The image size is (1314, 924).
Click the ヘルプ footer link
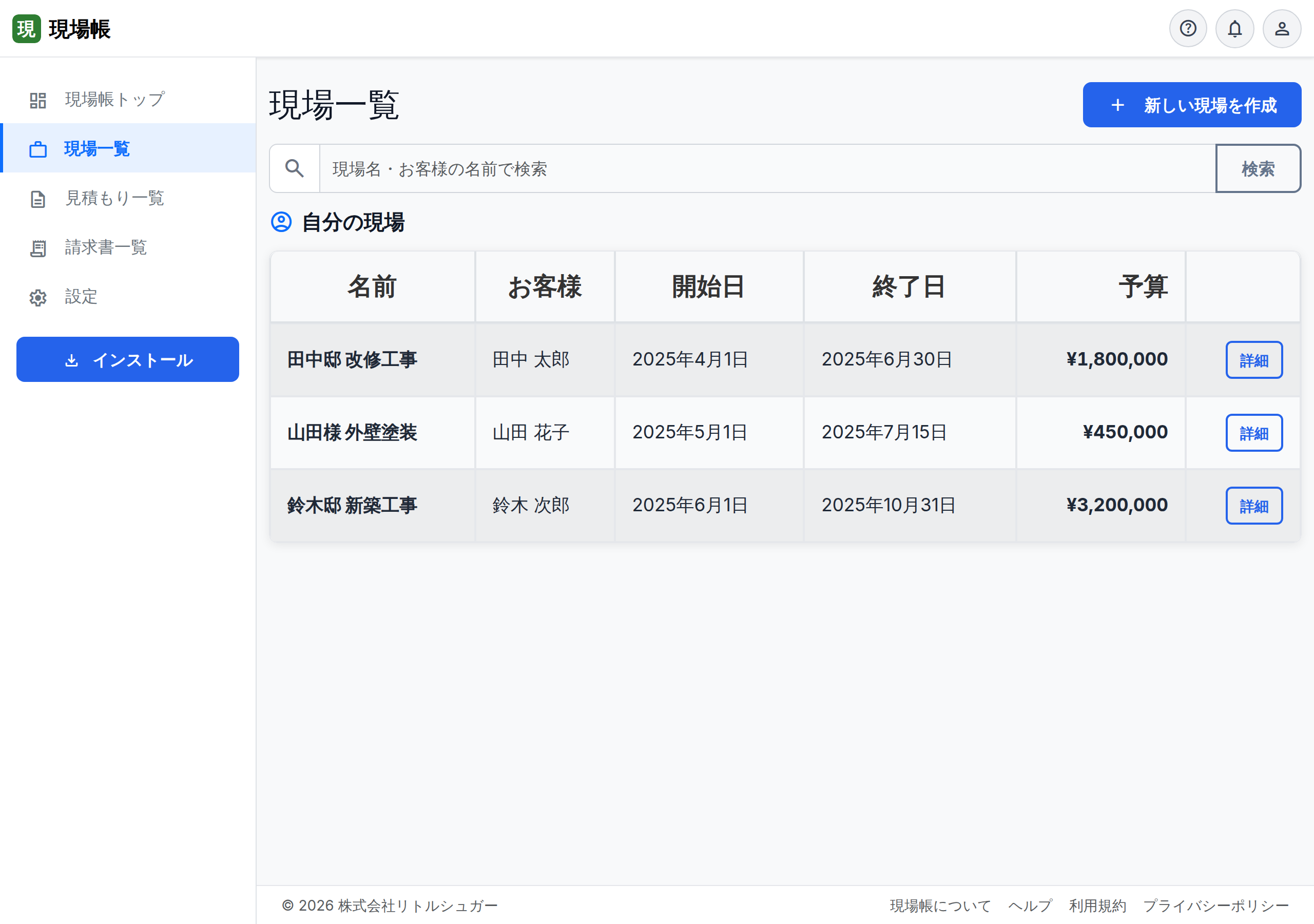tap(1030, 906)
